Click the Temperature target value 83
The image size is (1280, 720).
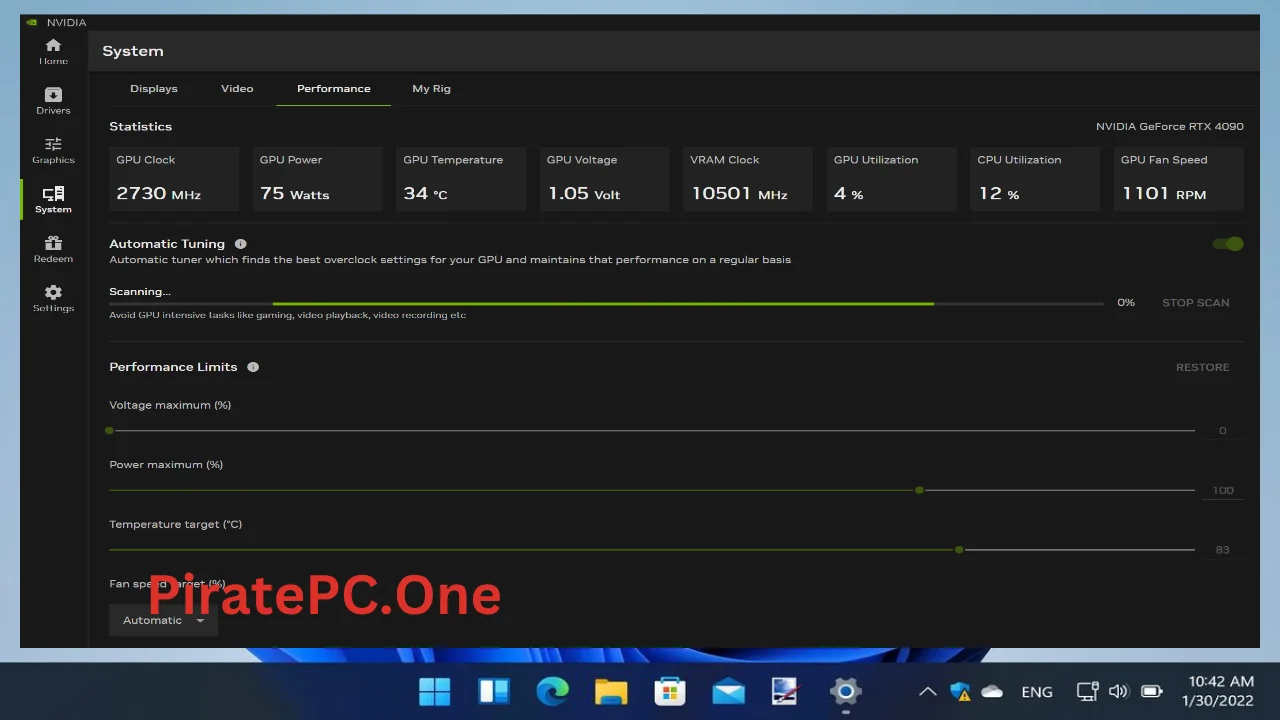point(1222,550)
